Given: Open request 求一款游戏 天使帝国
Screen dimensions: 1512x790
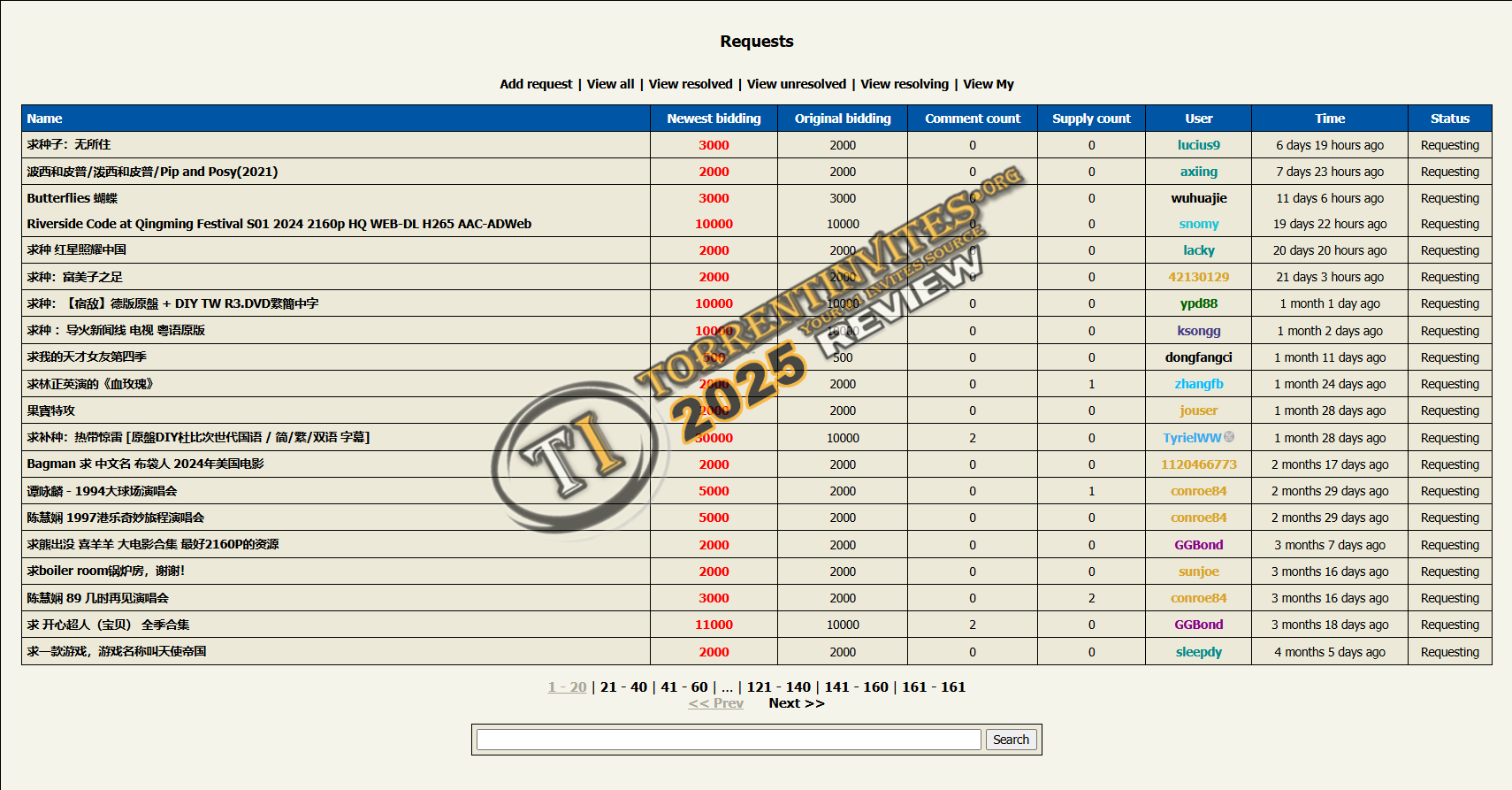Looking at the screenshot, I should pos(117,651).
